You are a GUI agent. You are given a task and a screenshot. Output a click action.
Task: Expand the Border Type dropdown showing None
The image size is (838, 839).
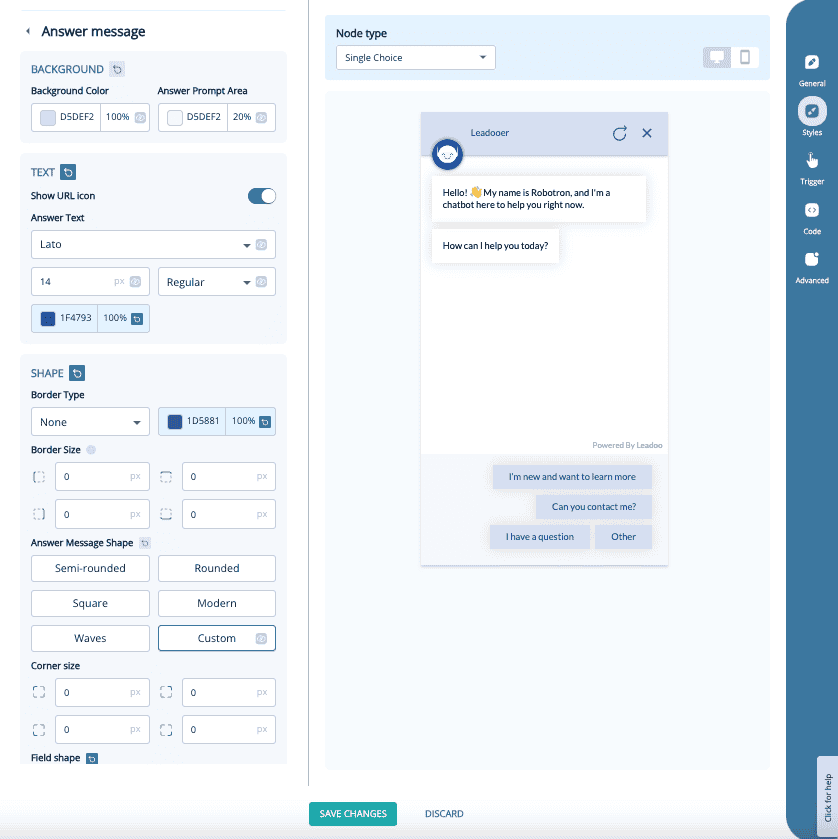90,421
